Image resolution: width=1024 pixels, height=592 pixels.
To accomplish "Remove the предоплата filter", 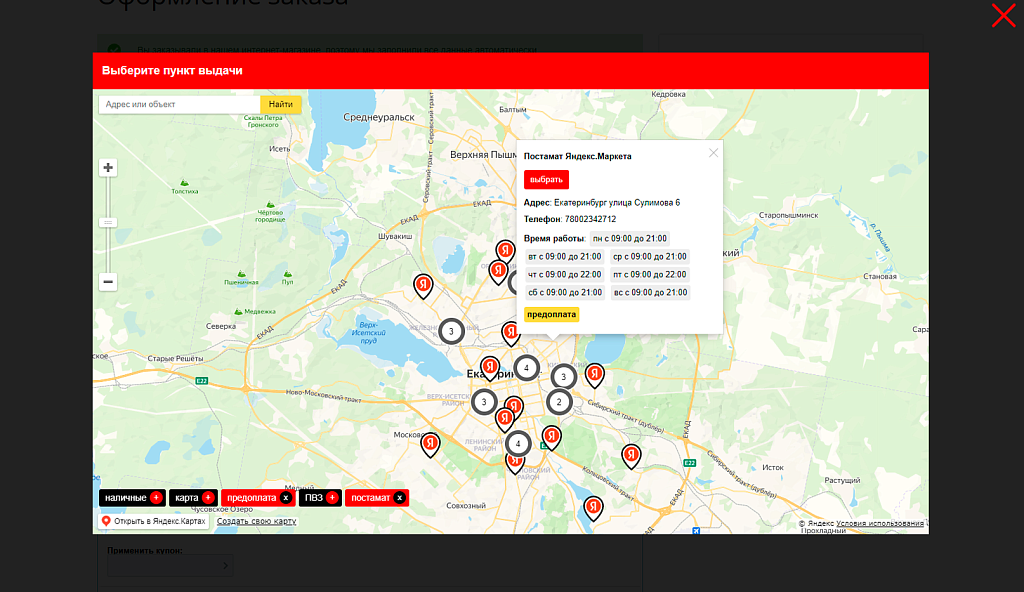I will pyautogui.click(x=286, y=498).
